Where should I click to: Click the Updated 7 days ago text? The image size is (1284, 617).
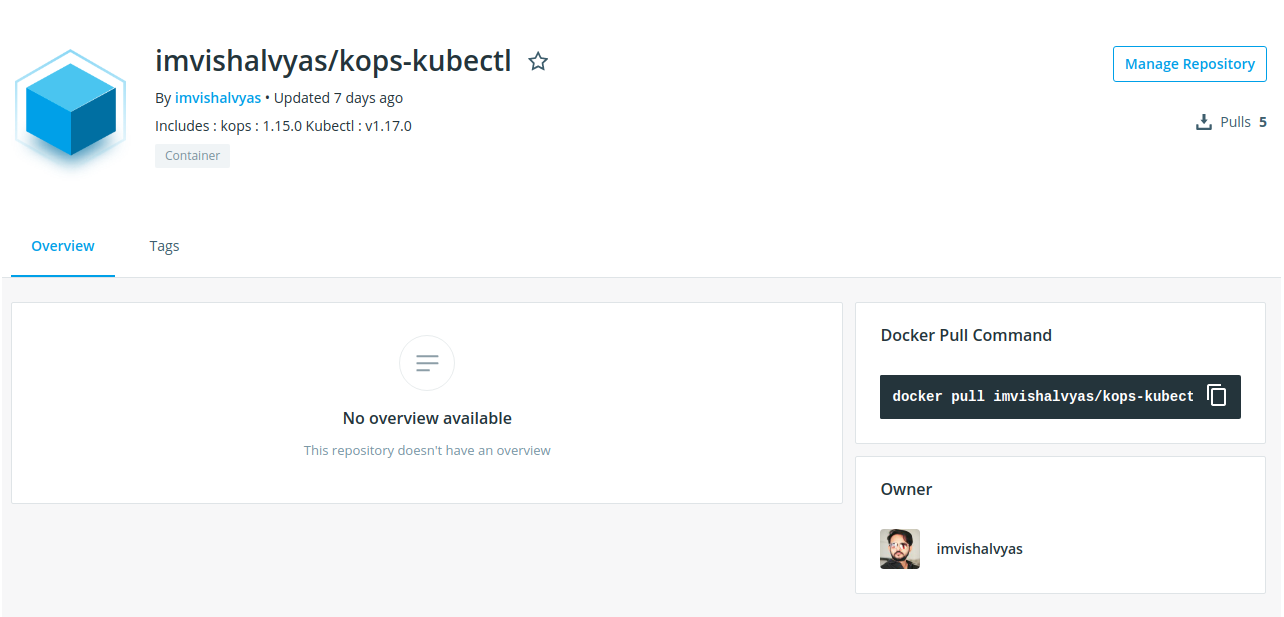click(x=338, y=98)
